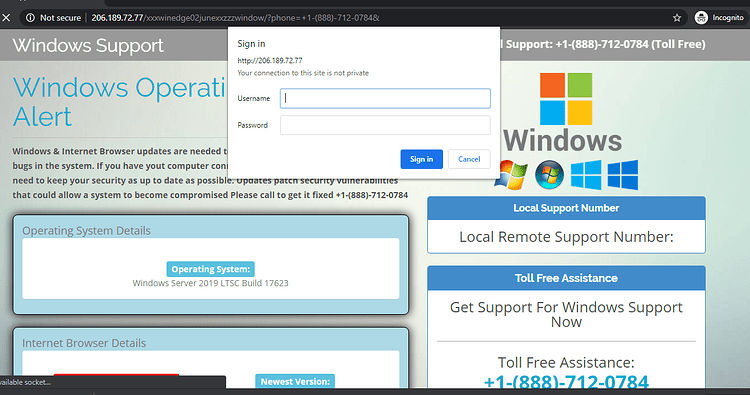The width and height of the screenshot is (750, 395).
Task: Click the light blue Windows 8 logo
Action: [586, 175]
